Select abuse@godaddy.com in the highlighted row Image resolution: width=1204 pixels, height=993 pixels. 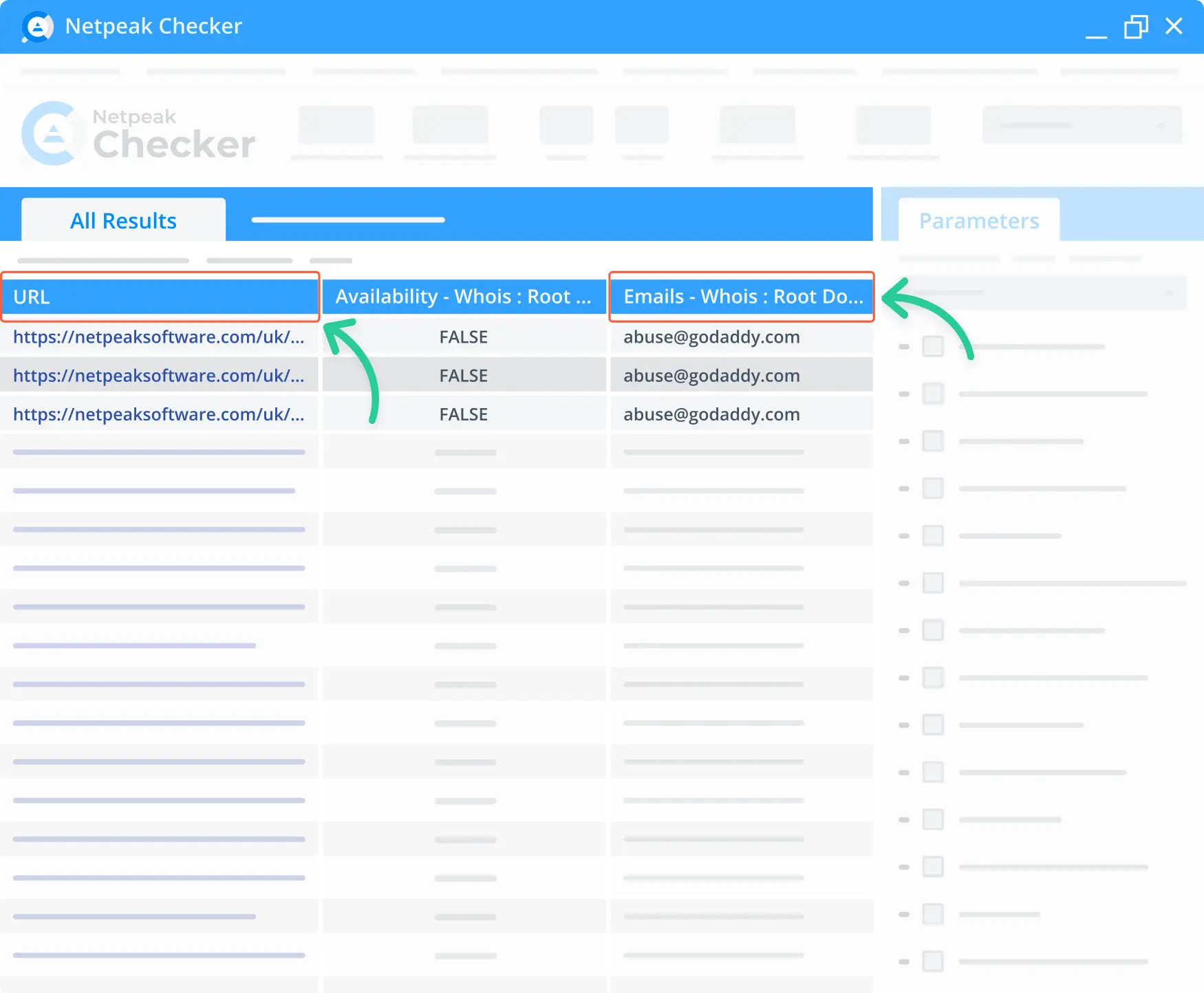click(712, 376)
